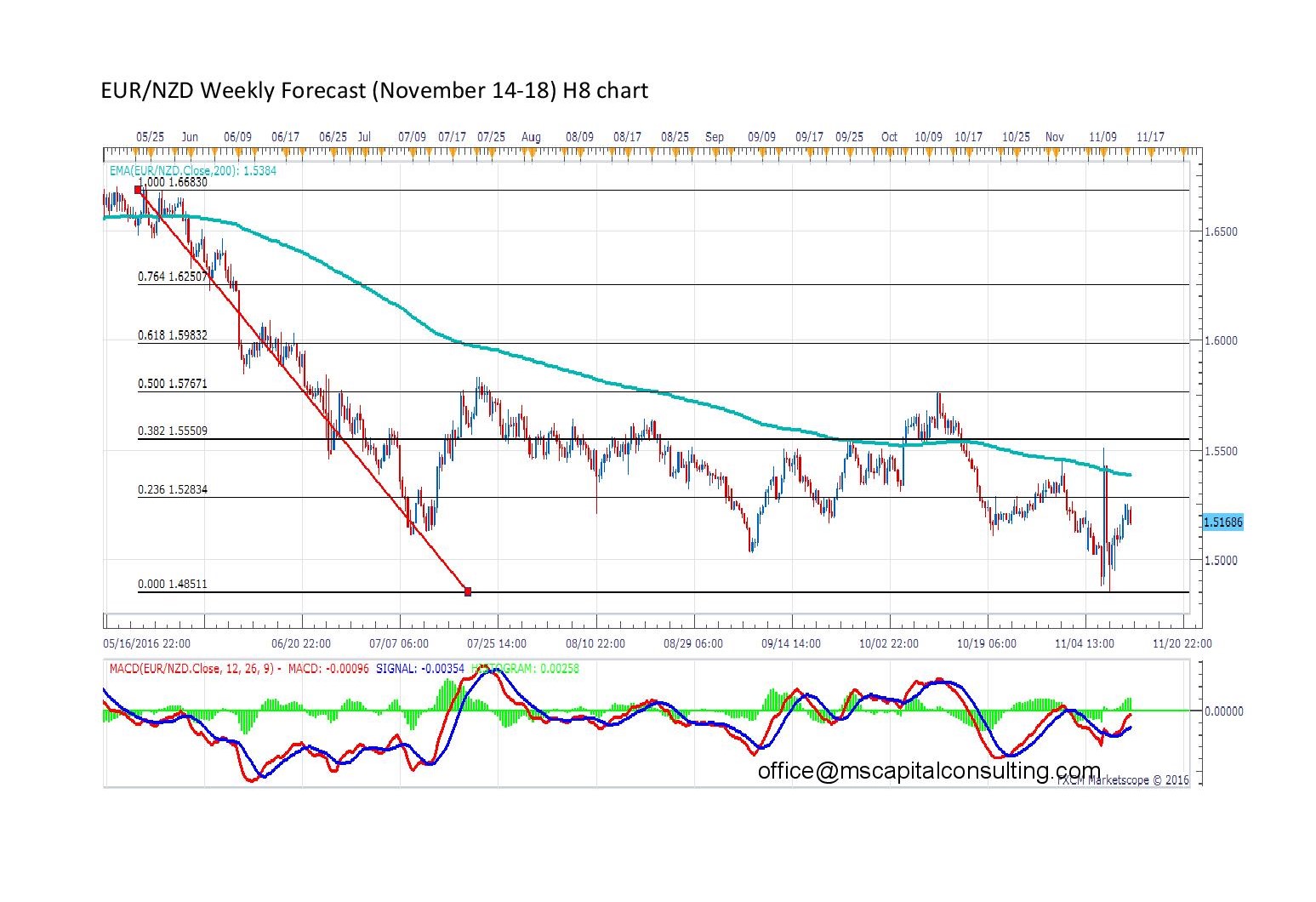Click the 10/19 06:00 bottom time label
1316x902 pixels.
(x=987, y=643)
